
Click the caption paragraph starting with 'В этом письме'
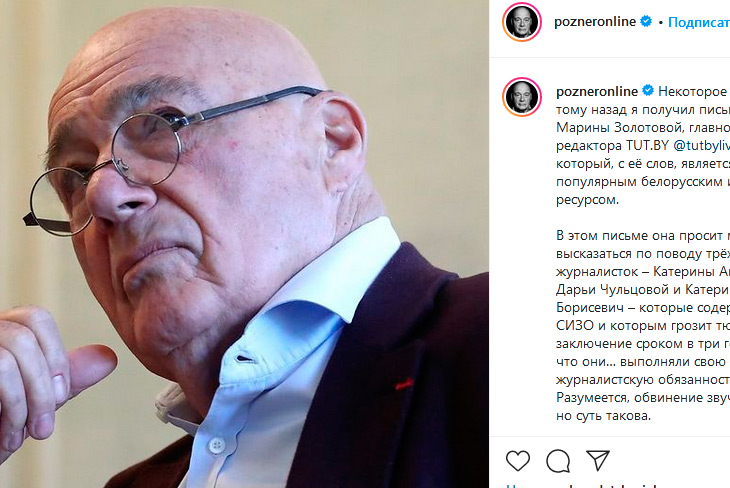click(x=643, y=325)
